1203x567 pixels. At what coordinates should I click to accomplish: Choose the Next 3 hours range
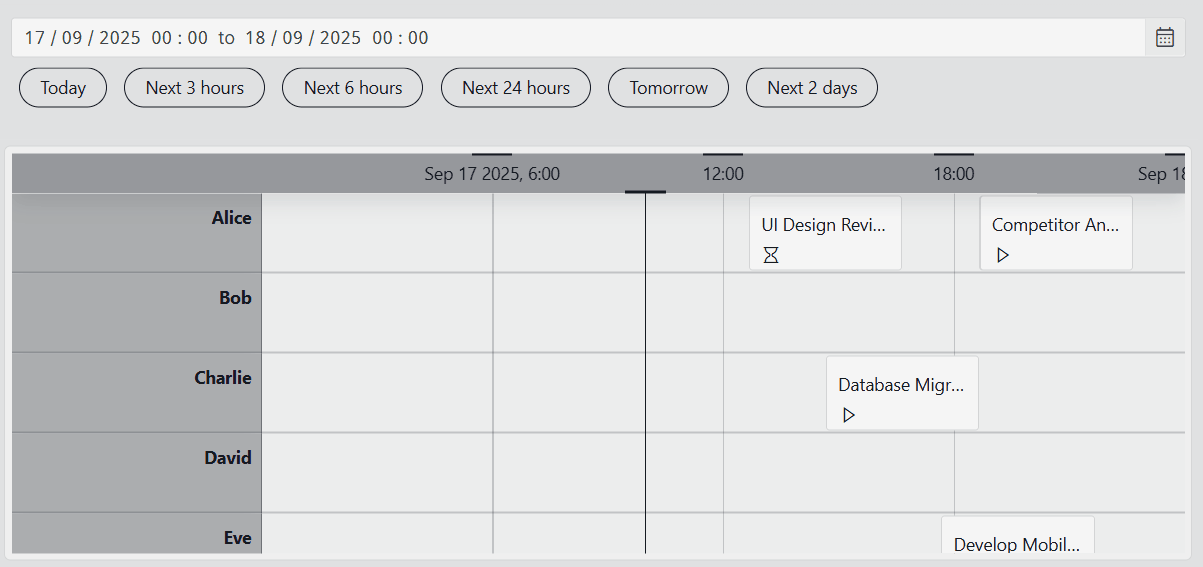click(195, 88)
